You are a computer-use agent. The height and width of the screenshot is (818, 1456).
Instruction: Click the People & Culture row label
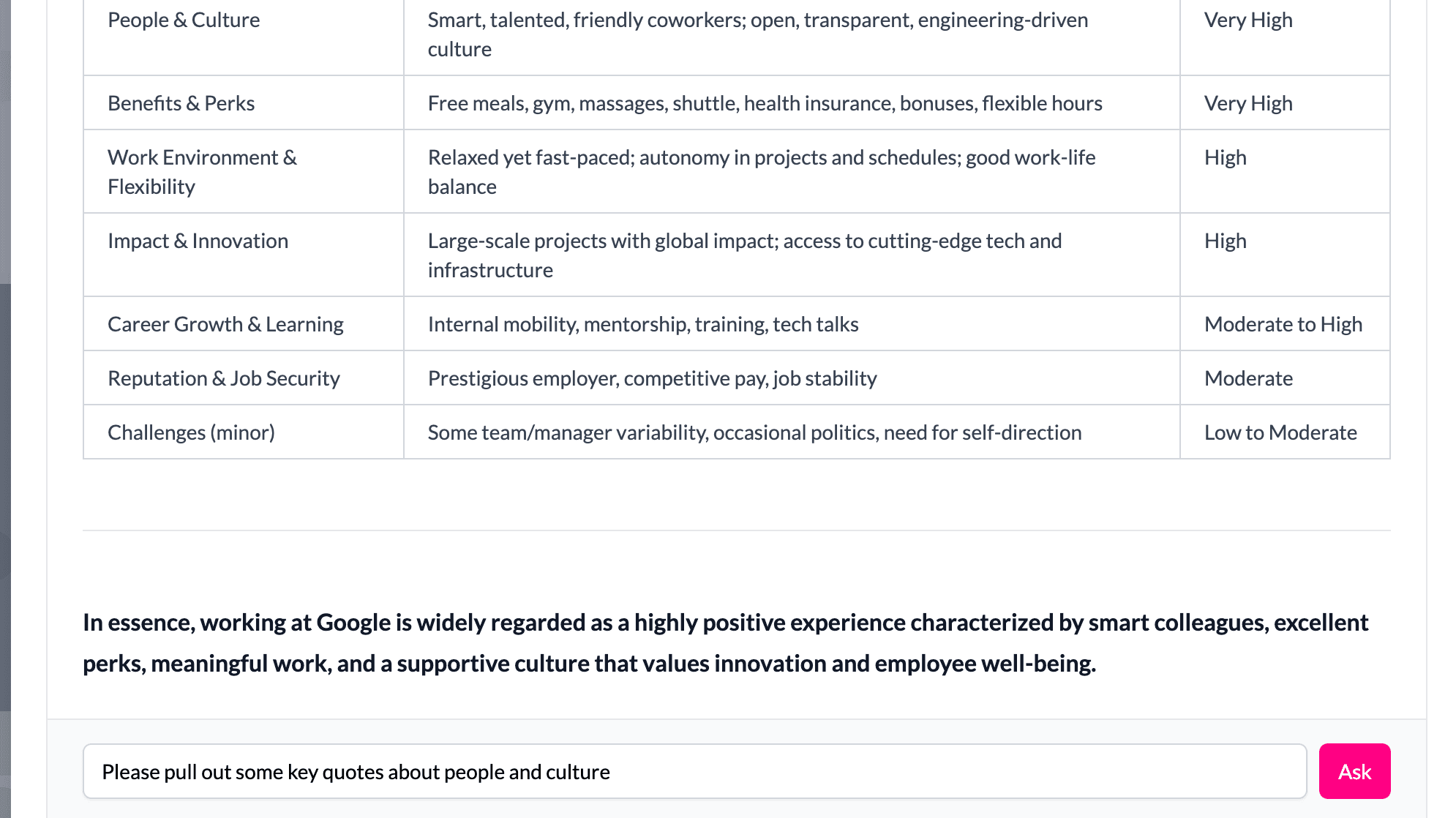click(x=184, y=20)
